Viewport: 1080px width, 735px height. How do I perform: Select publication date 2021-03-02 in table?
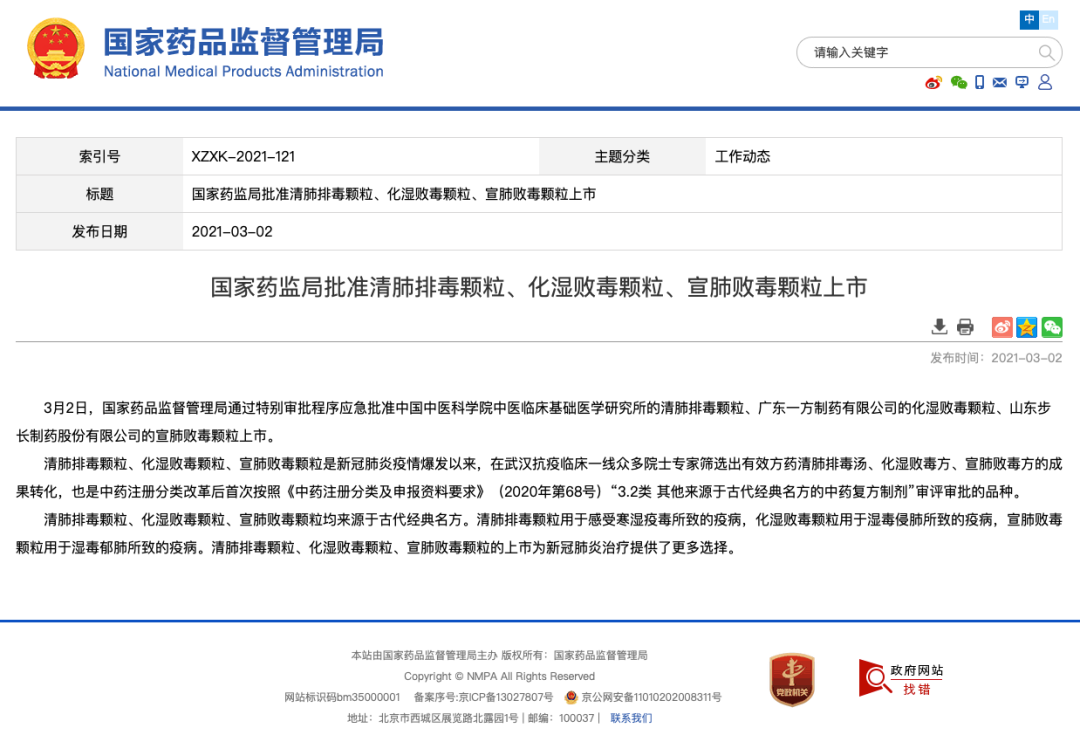[232, 231]
